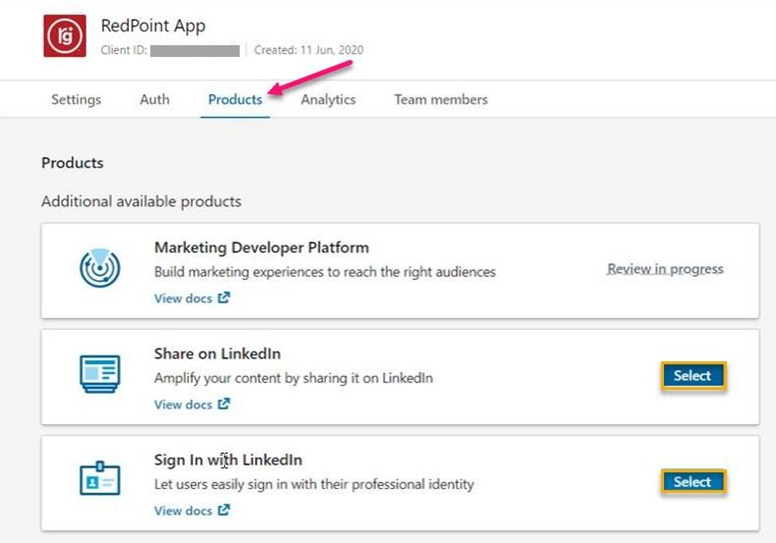The width and height of the screenshot is (776, 543).
Task: Click external-link icon beside Share on LinkedIn docs
Action: (x=224, y=404)
